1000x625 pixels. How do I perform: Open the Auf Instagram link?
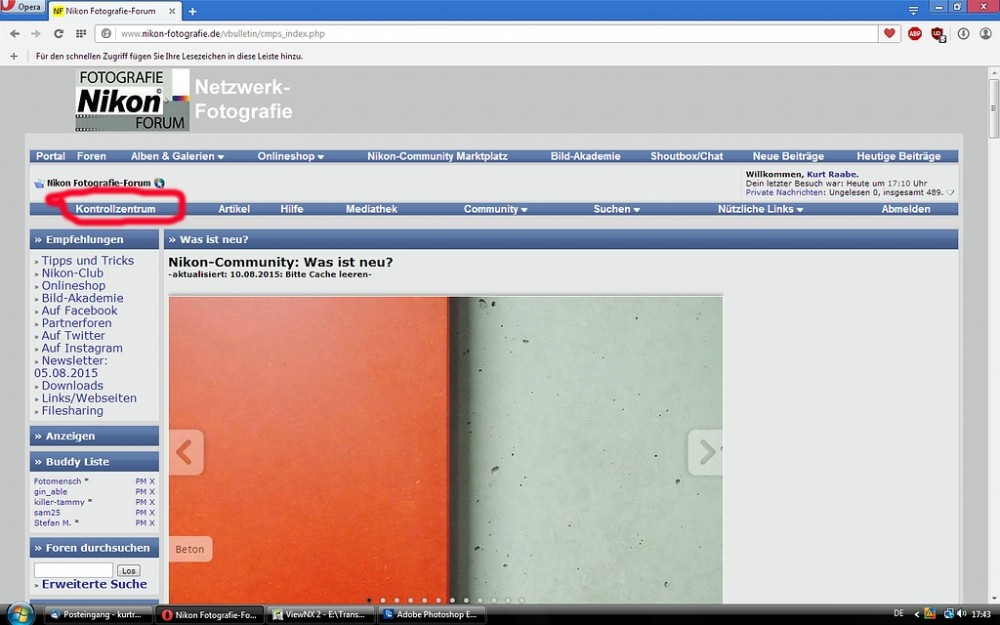[x=82, y=348]
